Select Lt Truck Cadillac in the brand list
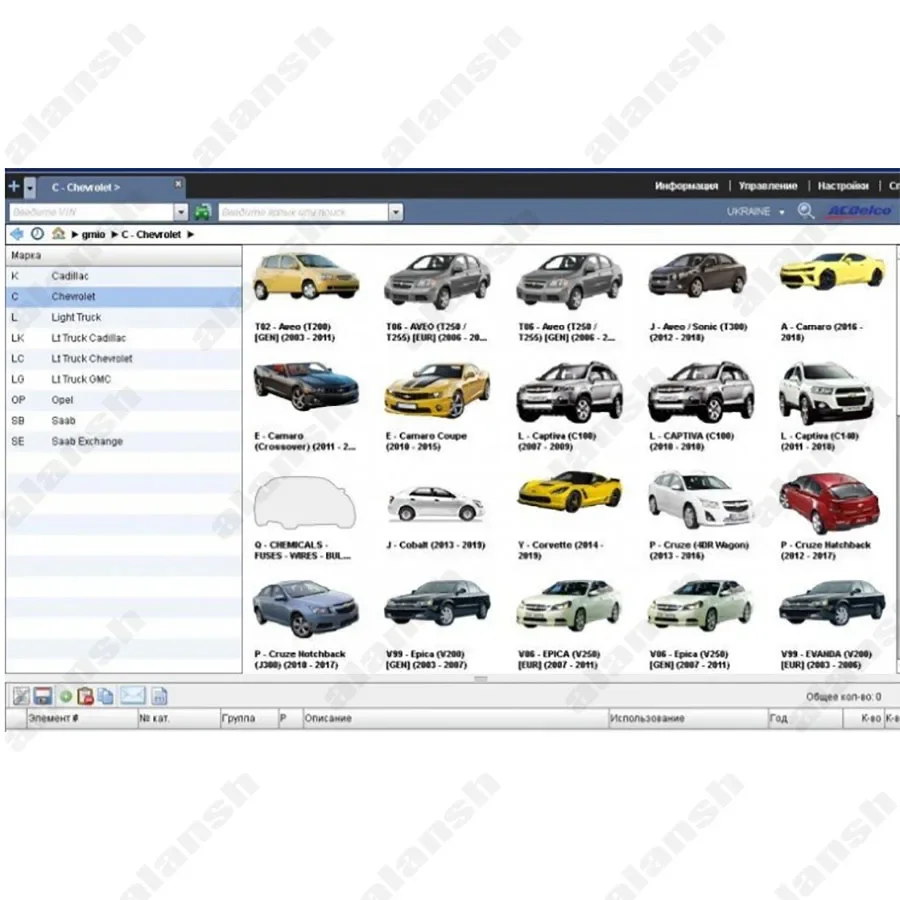This screenshot has height=900, width=900. tap(123, 338)
